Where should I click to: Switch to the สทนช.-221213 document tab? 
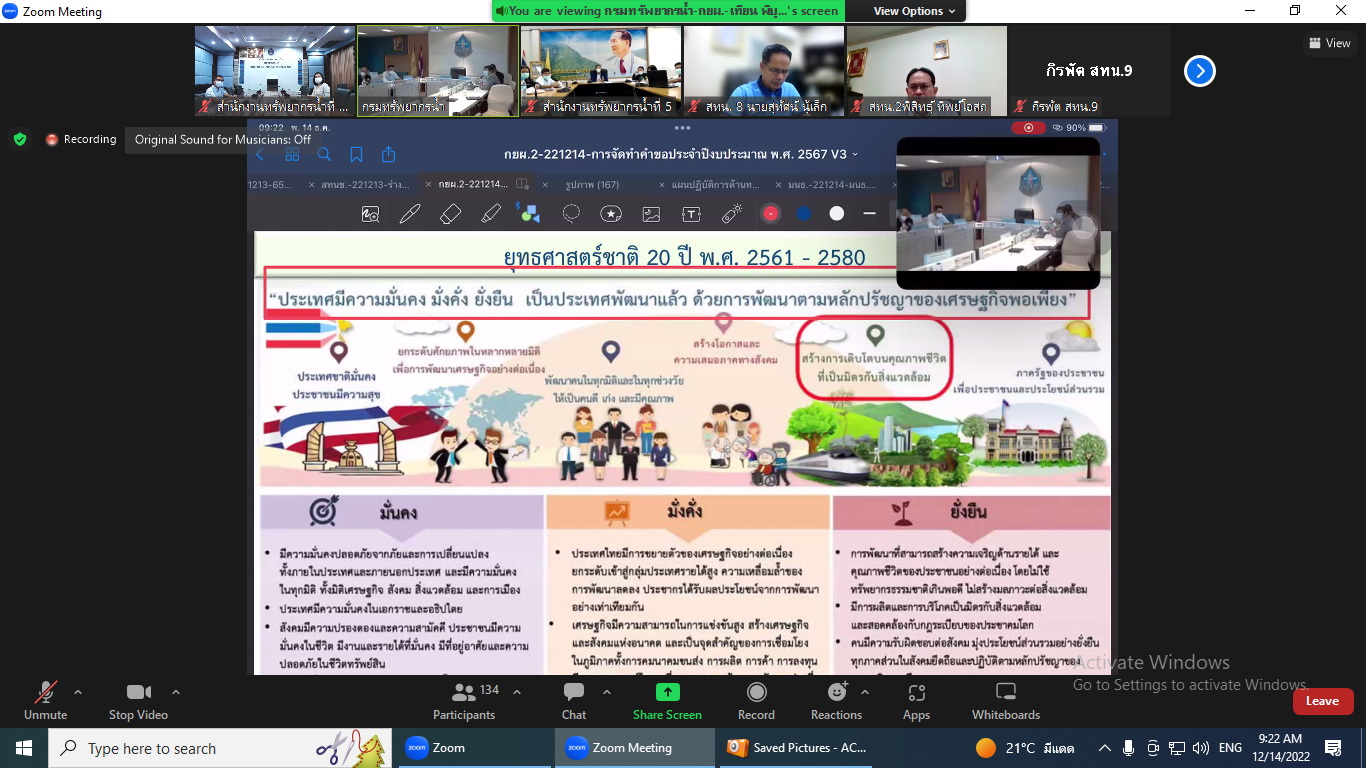(365, 185)
